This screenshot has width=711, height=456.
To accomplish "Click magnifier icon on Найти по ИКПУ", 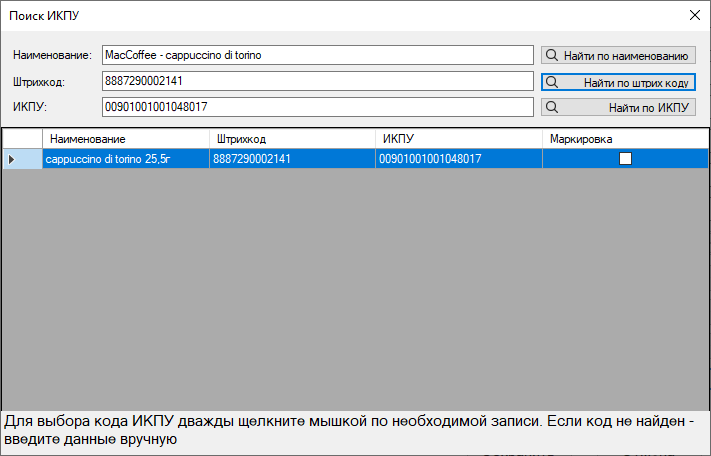I will pos(551,107).
